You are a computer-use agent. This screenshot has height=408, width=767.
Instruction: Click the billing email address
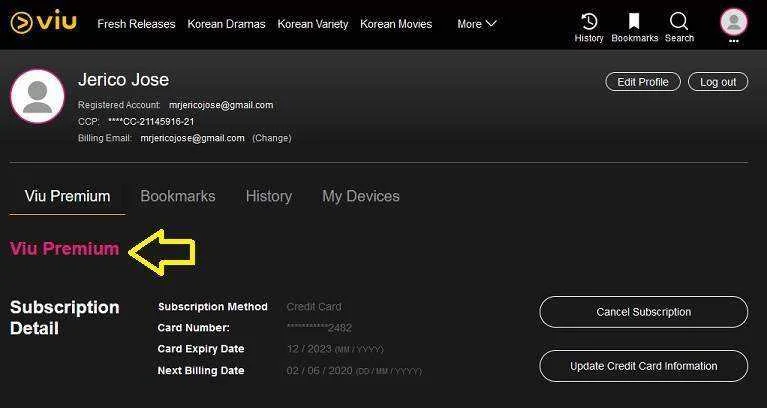(x=192, y=138)
